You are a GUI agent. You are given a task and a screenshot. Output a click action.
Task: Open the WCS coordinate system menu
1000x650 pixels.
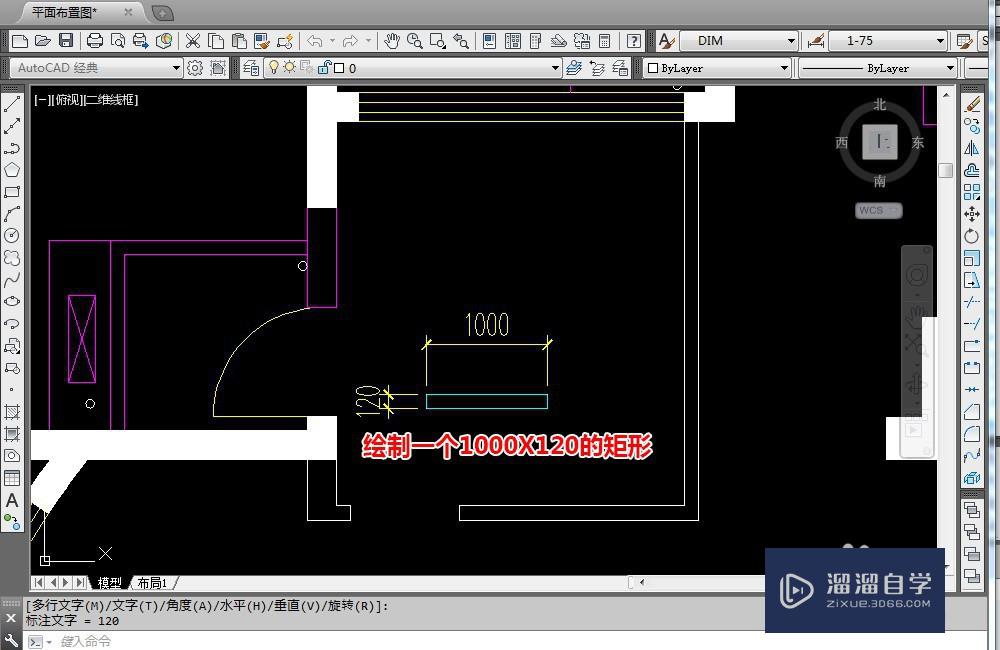point(878,210)
